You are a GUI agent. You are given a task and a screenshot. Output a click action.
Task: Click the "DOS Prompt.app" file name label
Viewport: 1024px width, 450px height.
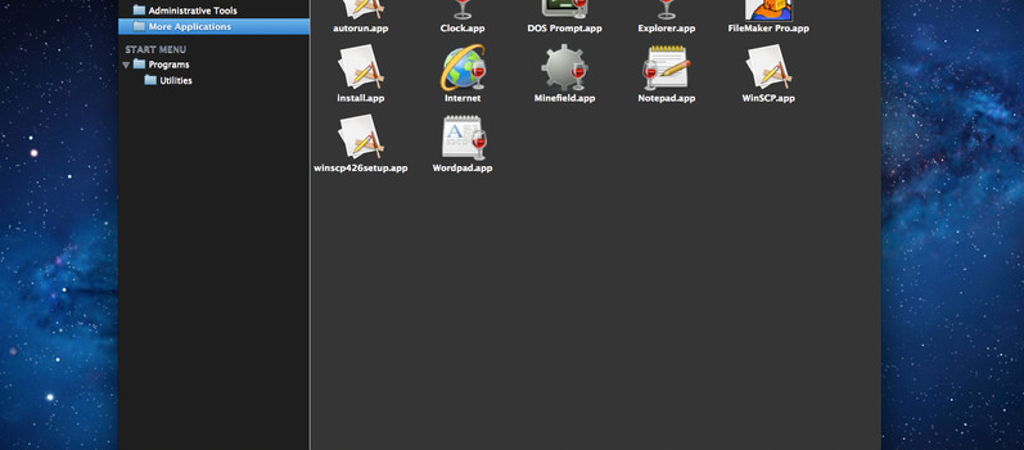coord(564,28)
